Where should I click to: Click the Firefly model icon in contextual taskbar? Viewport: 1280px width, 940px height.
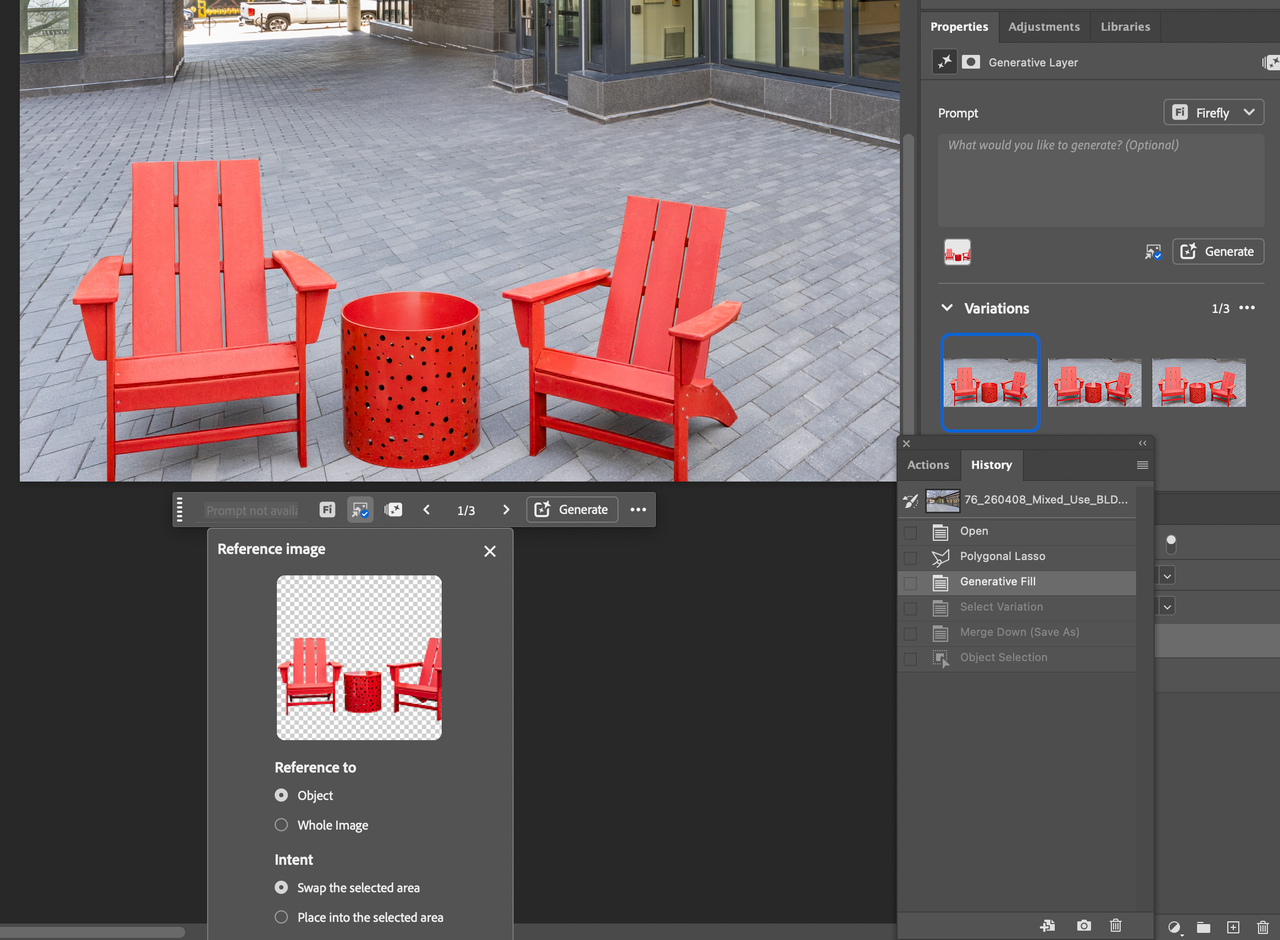click(x=327, y=510)
